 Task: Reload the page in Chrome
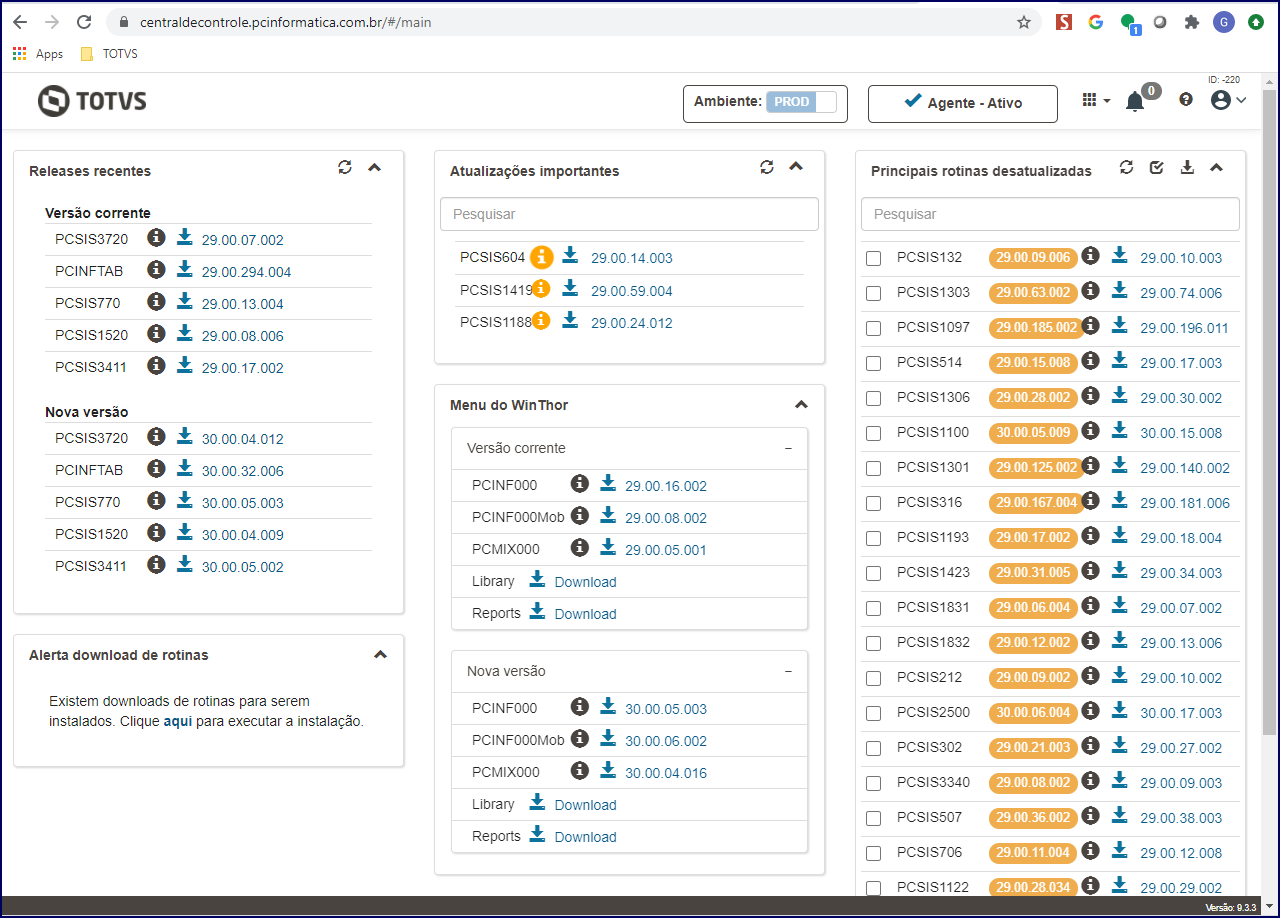(x=84, y=22)
